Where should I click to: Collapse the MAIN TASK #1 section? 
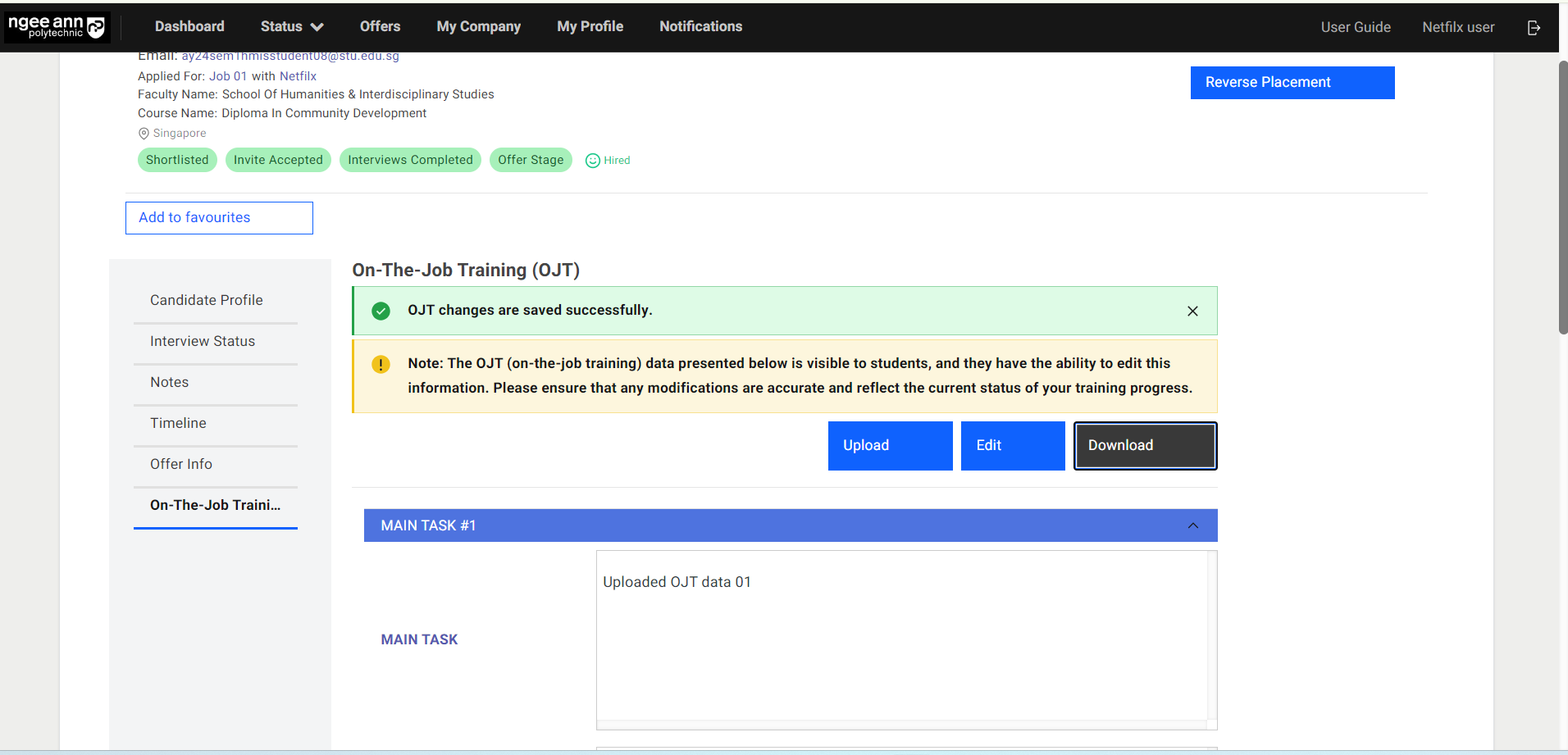point(1192,525)
